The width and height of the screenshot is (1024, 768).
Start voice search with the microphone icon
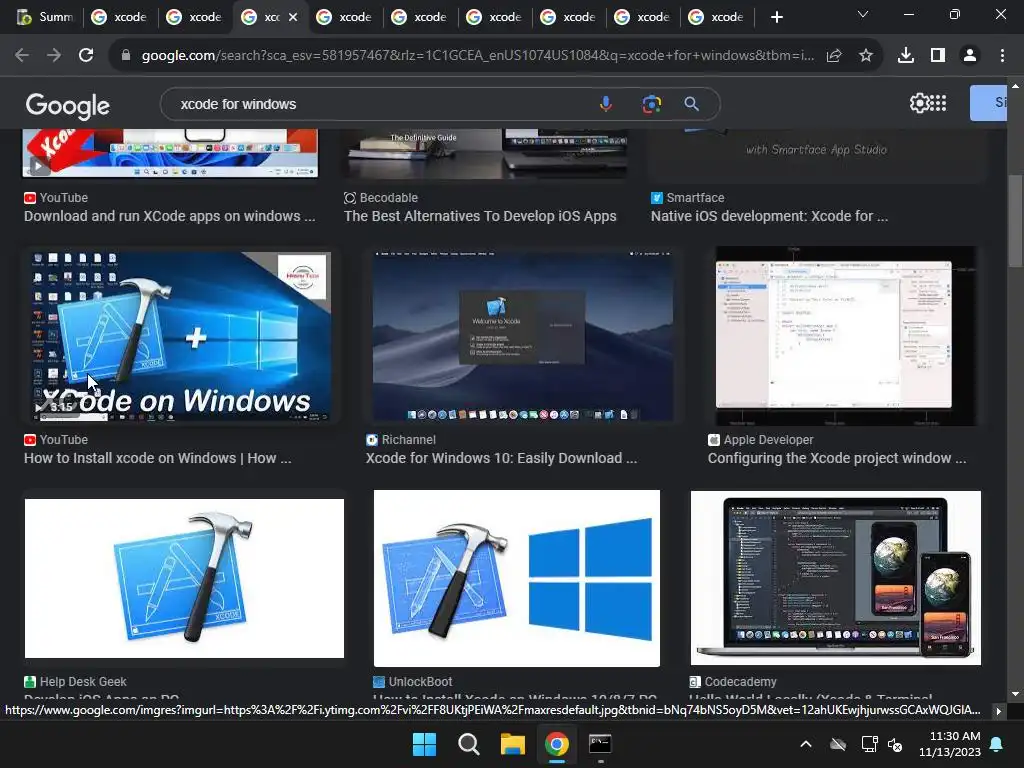[x=606, y=104]
